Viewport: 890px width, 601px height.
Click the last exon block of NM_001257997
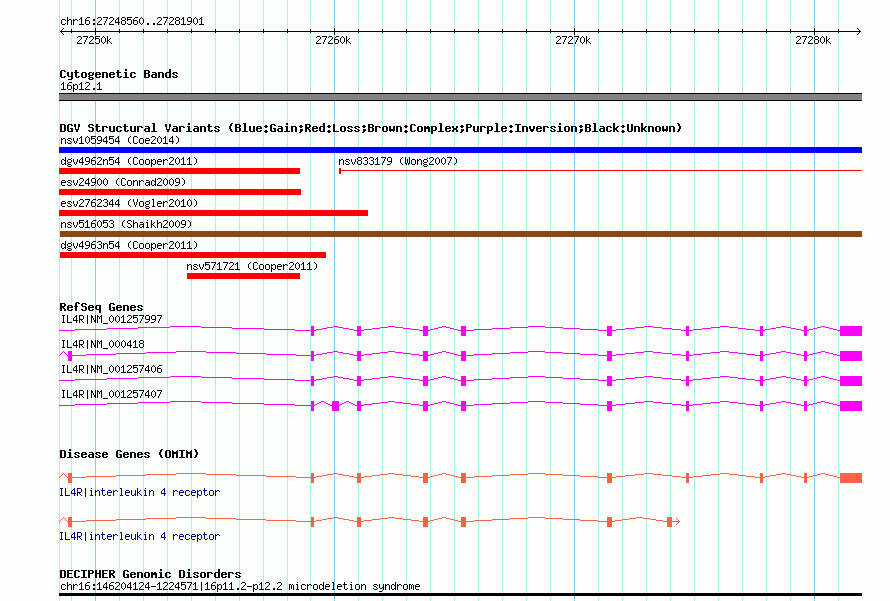[x=851, y=331]
